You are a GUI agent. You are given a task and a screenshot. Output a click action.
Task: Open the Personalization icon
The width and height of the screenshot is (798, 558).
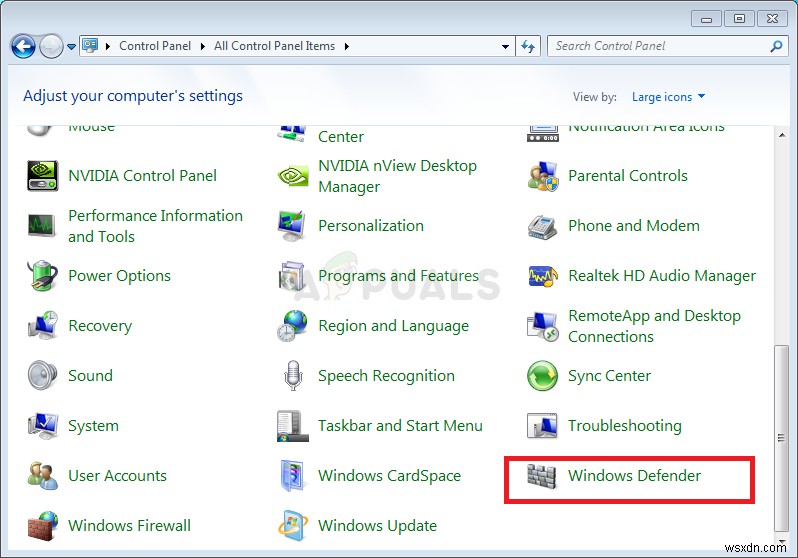pos(292,226)
